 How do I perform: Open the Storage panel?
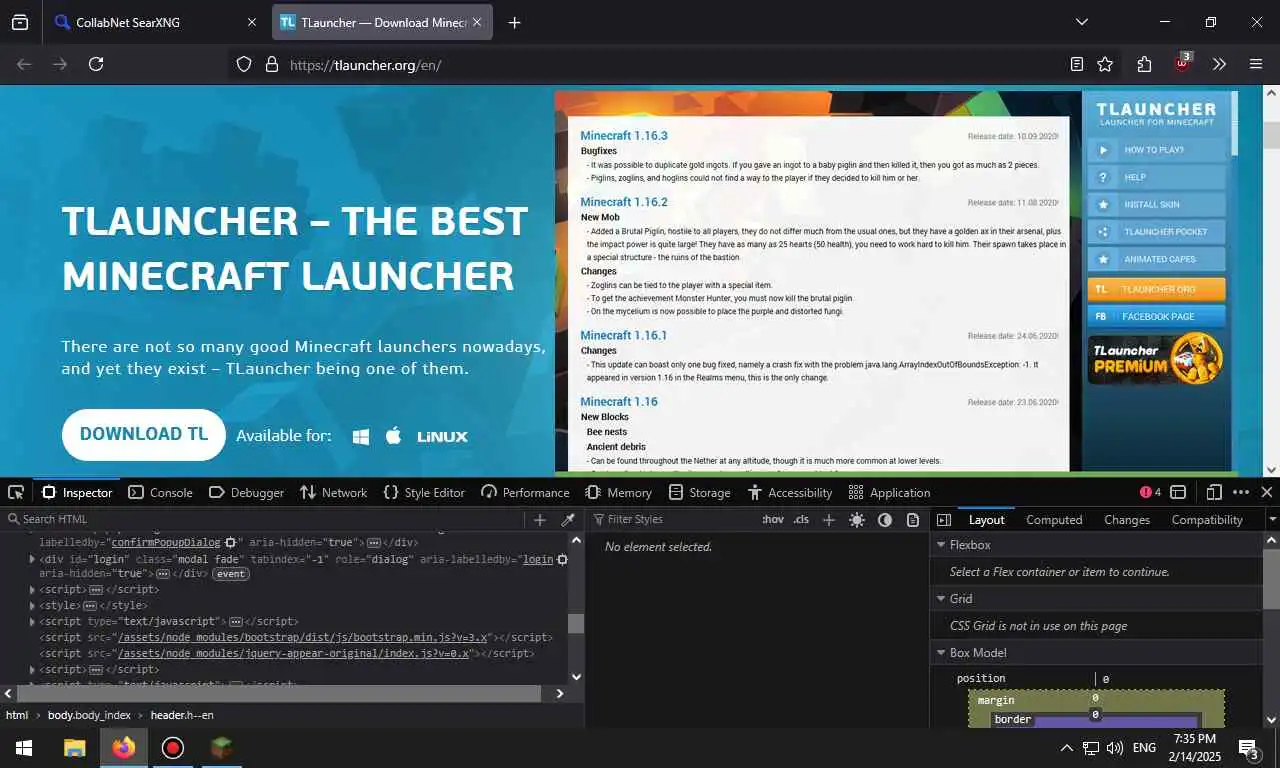click(699, 492)
